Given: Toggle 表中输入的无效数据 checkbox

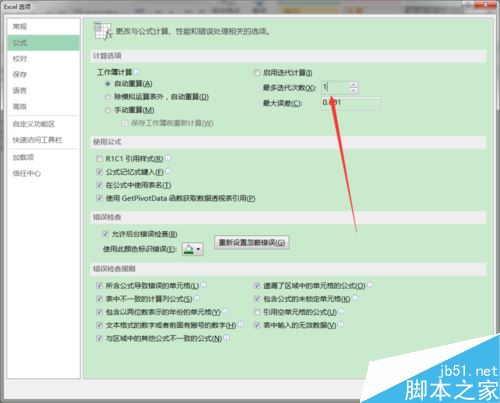Looking at the screenshot, I should pos(257,325).
